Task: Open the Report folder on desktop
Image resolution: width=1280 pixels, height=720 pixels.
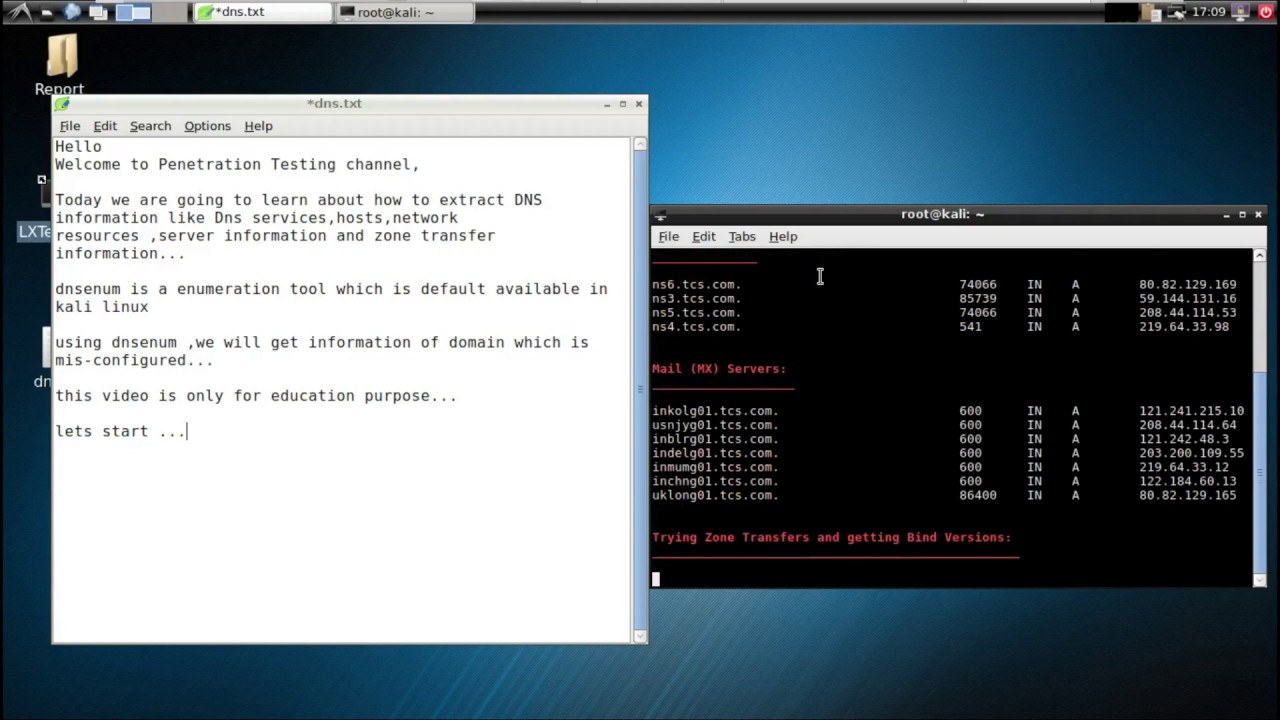Action: coord(60,65)
